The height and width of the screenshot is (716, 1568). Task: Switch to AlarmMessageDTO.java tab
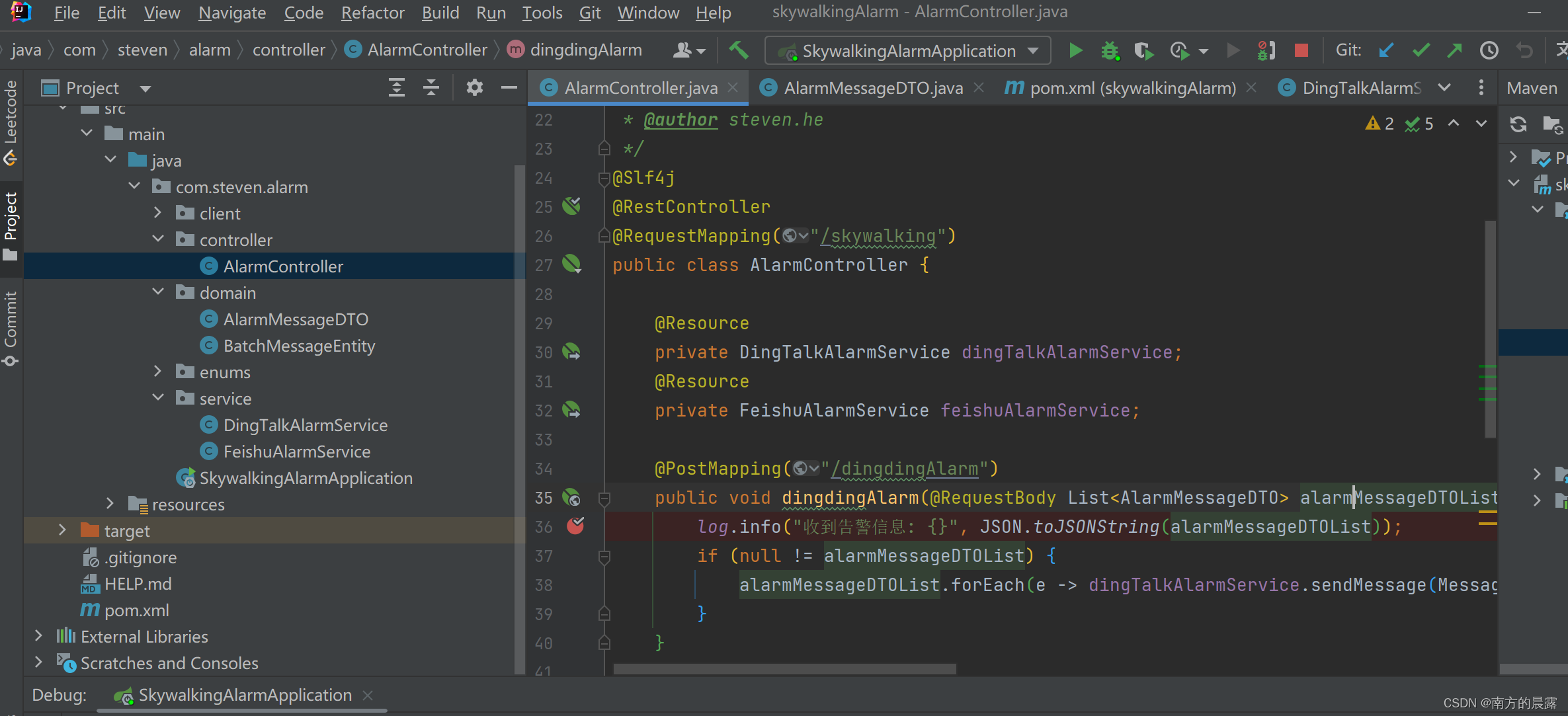click(872, 88)
